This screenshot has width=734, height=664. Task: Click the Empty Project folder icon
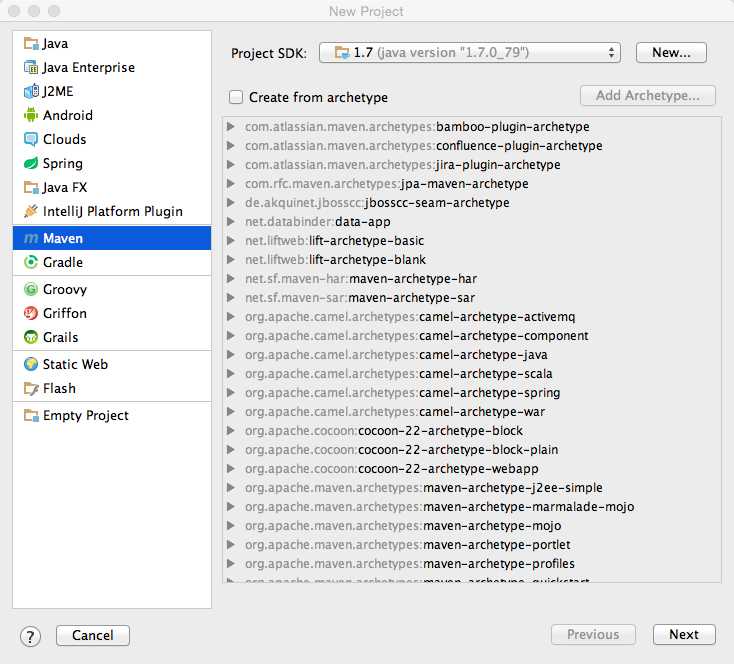point(31,415)
